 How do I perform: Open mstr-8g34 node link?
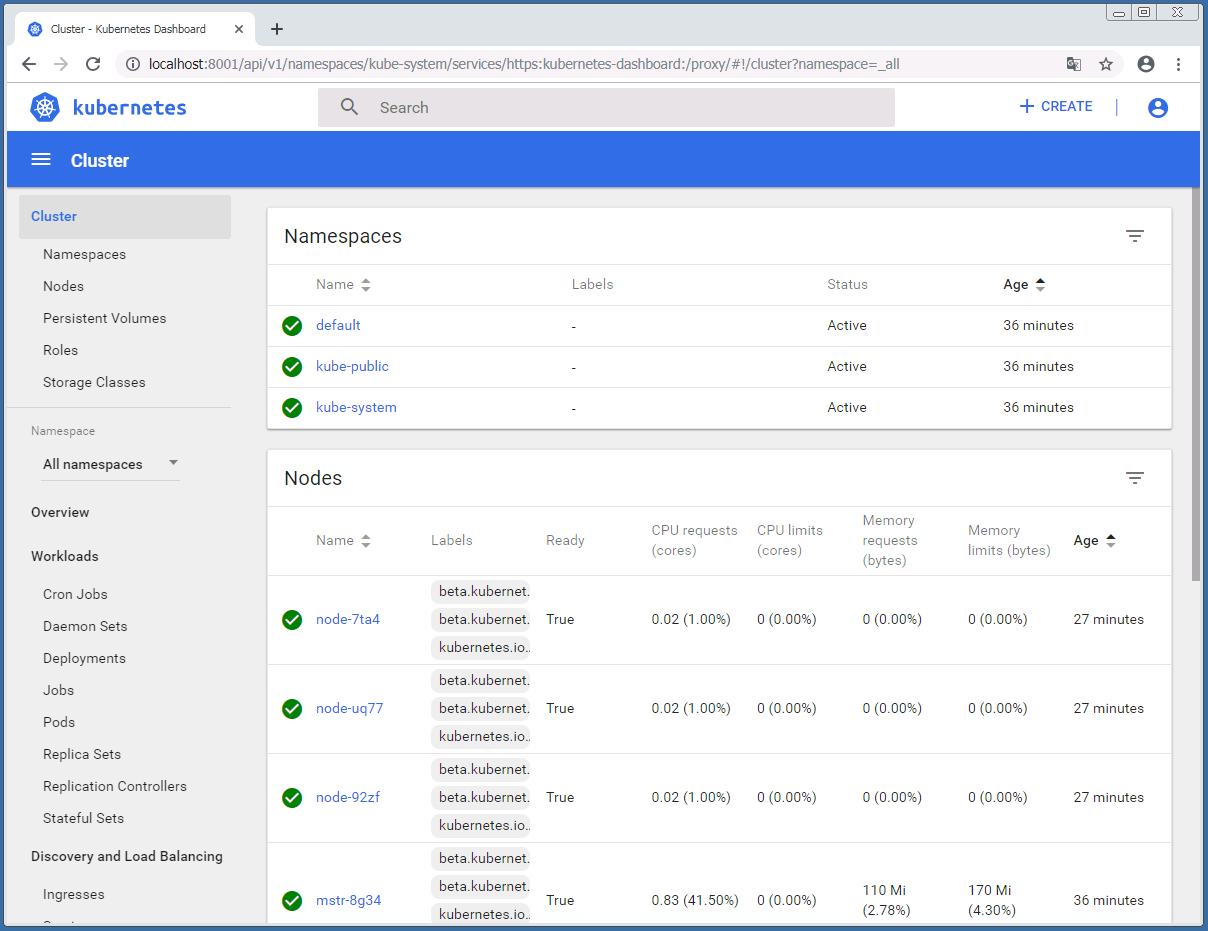(x=348, y=901)
